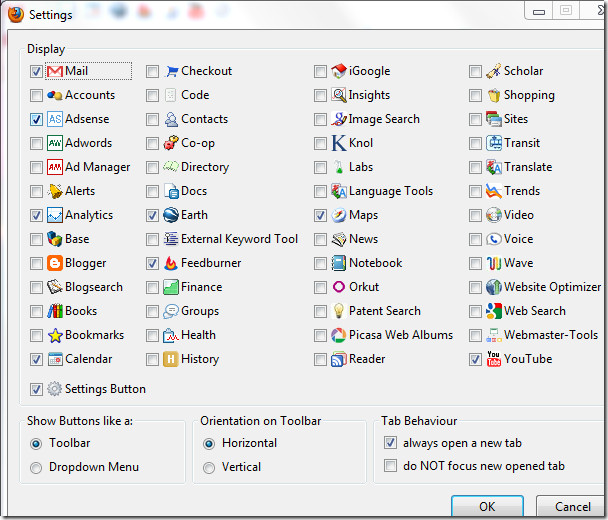Tick the Translate checkbox

(x=476, y=167)
